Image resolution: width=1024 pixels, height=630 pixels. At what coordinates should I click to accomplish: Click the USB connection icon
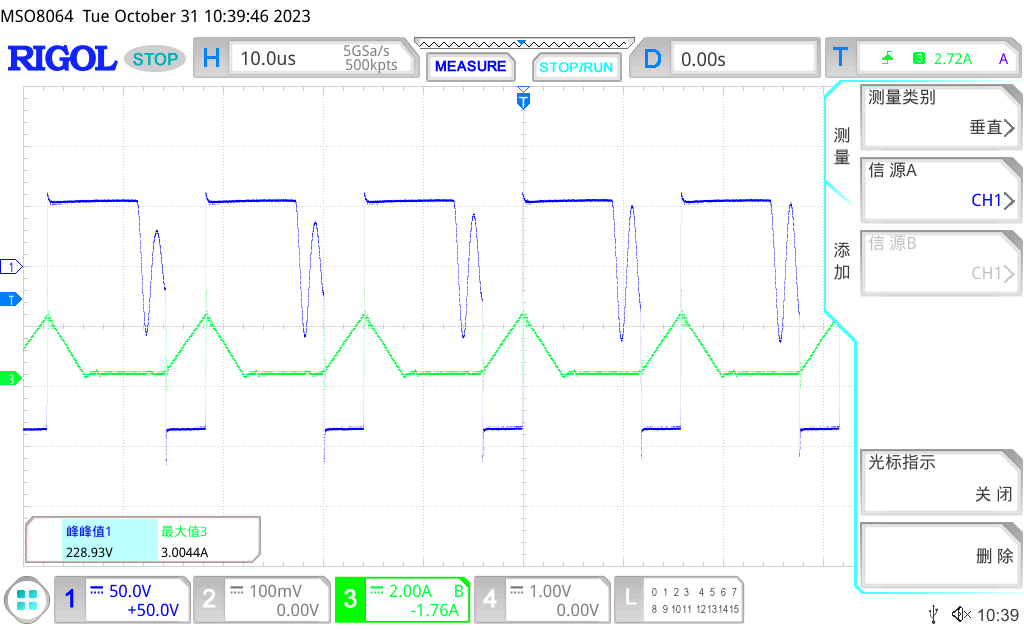click(x=933, y=614)
